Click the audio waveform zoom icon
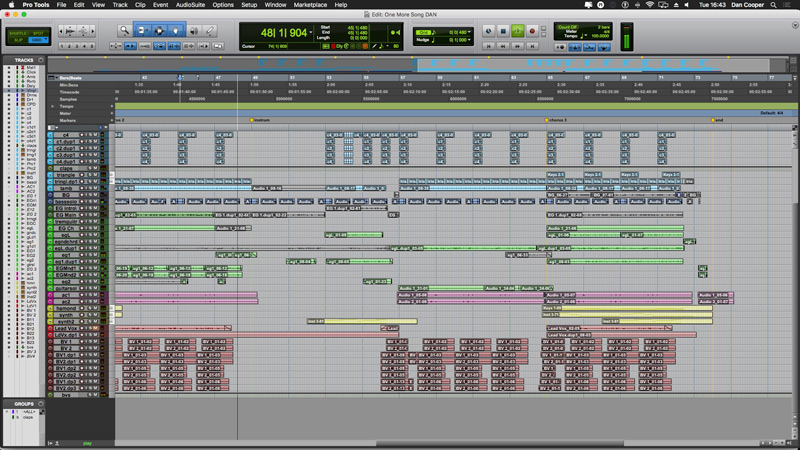Viewport: 800px width, 450px height. pyautogui.click(x=70, y=31)
